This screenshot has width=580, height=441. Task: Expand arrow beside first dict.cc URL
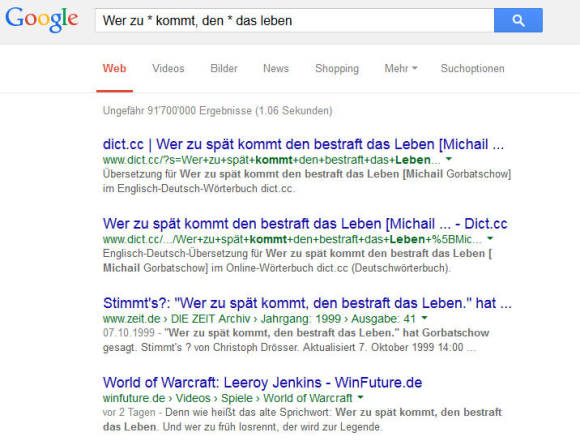(449, 159)
